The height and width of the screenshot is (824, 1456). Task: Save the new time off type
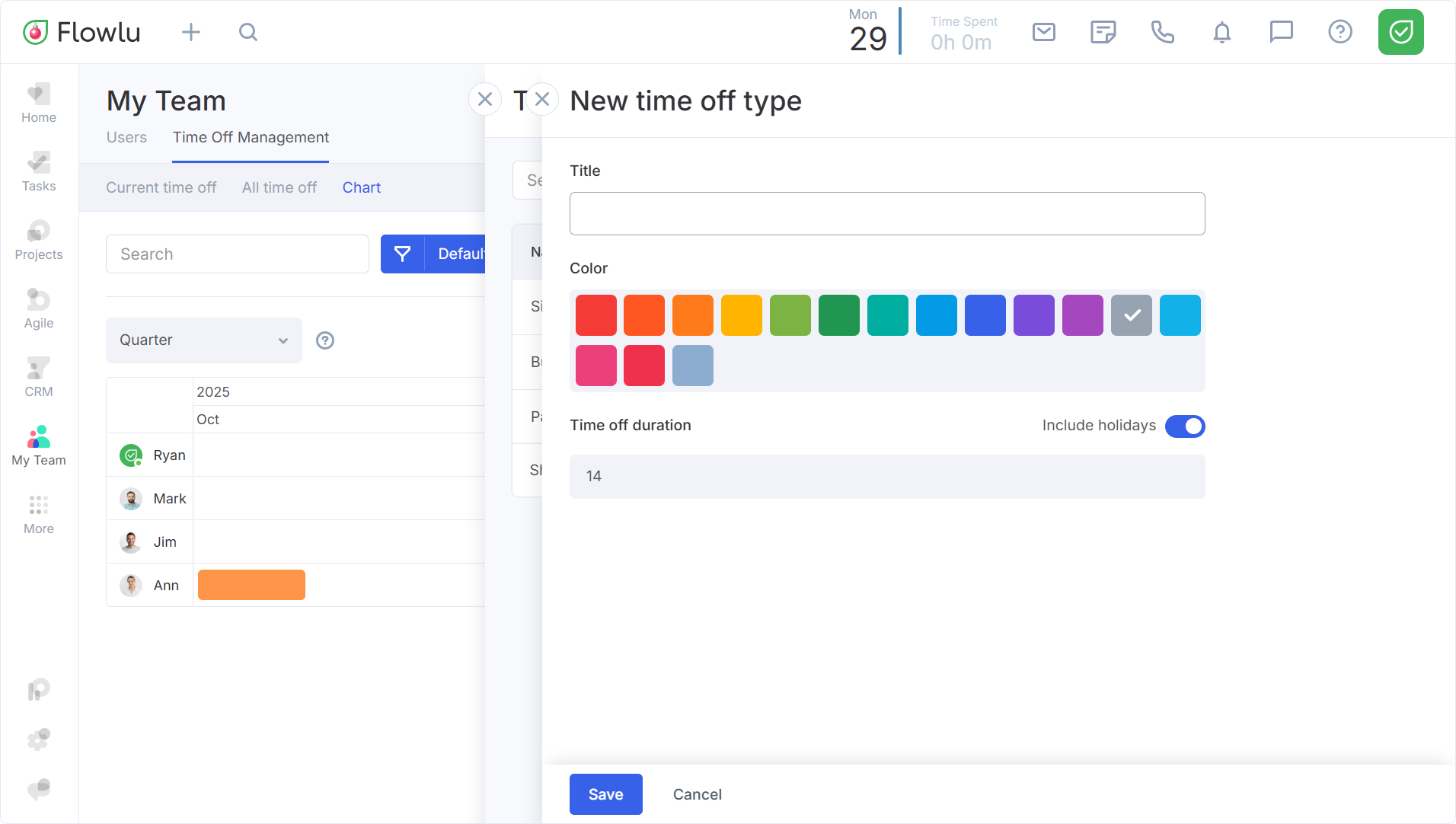605,794
